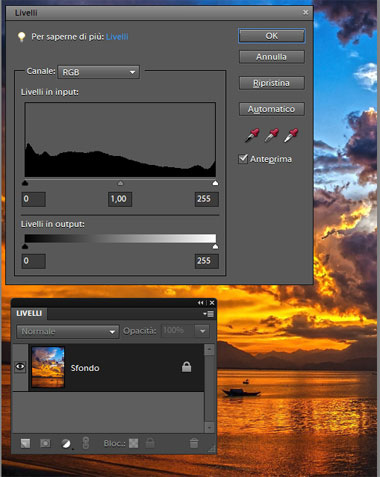
Task: Click layers panel scrollbar down arrow
Action: tap(209, 427)
